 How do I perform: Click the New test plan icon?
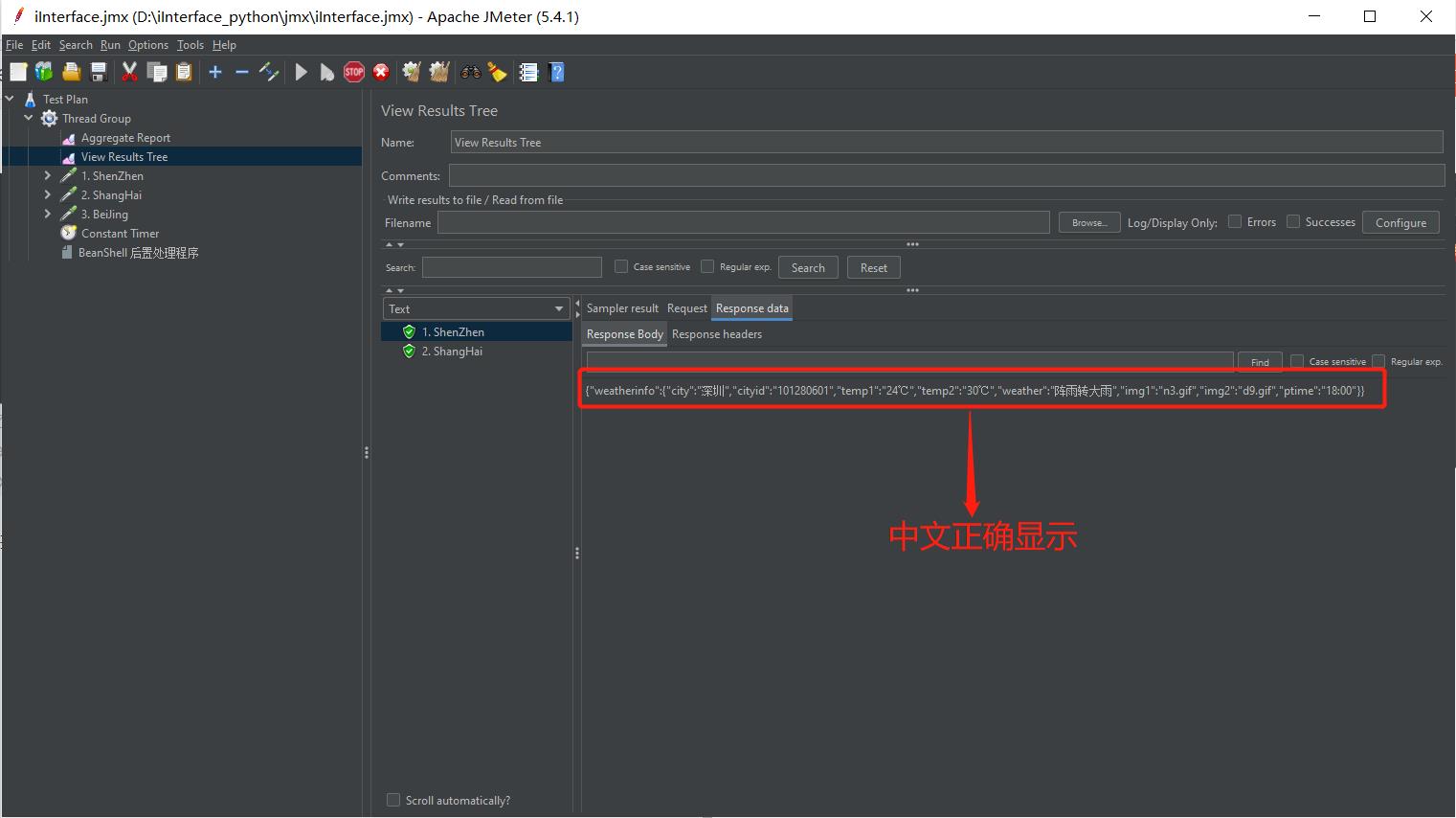pyautogui.click(x=18, y=72)
